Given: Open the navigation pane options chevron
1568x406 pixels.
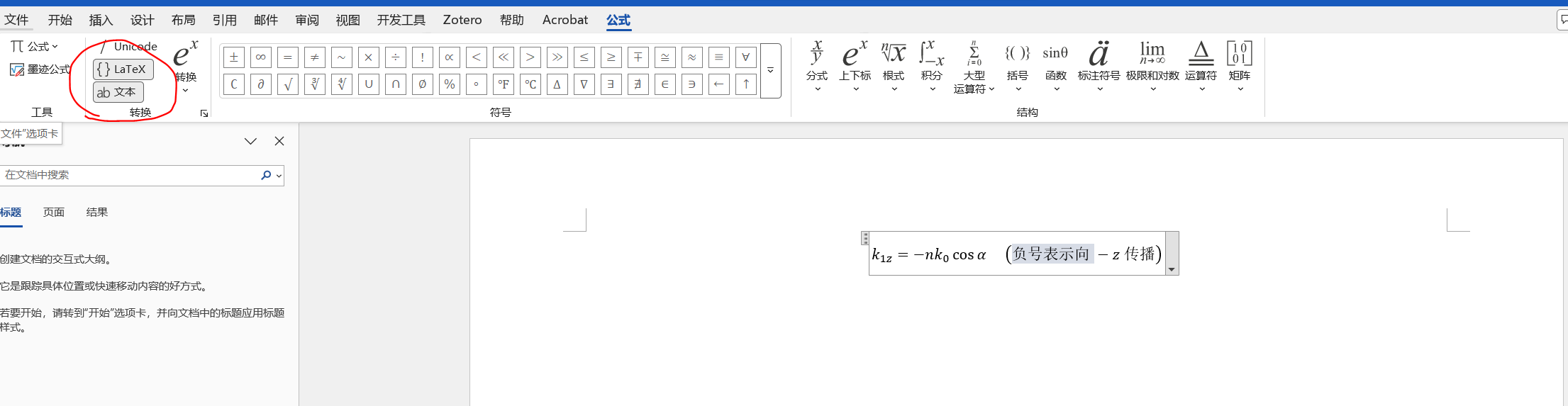Looking at the screenshot, I should click(250, 141).
